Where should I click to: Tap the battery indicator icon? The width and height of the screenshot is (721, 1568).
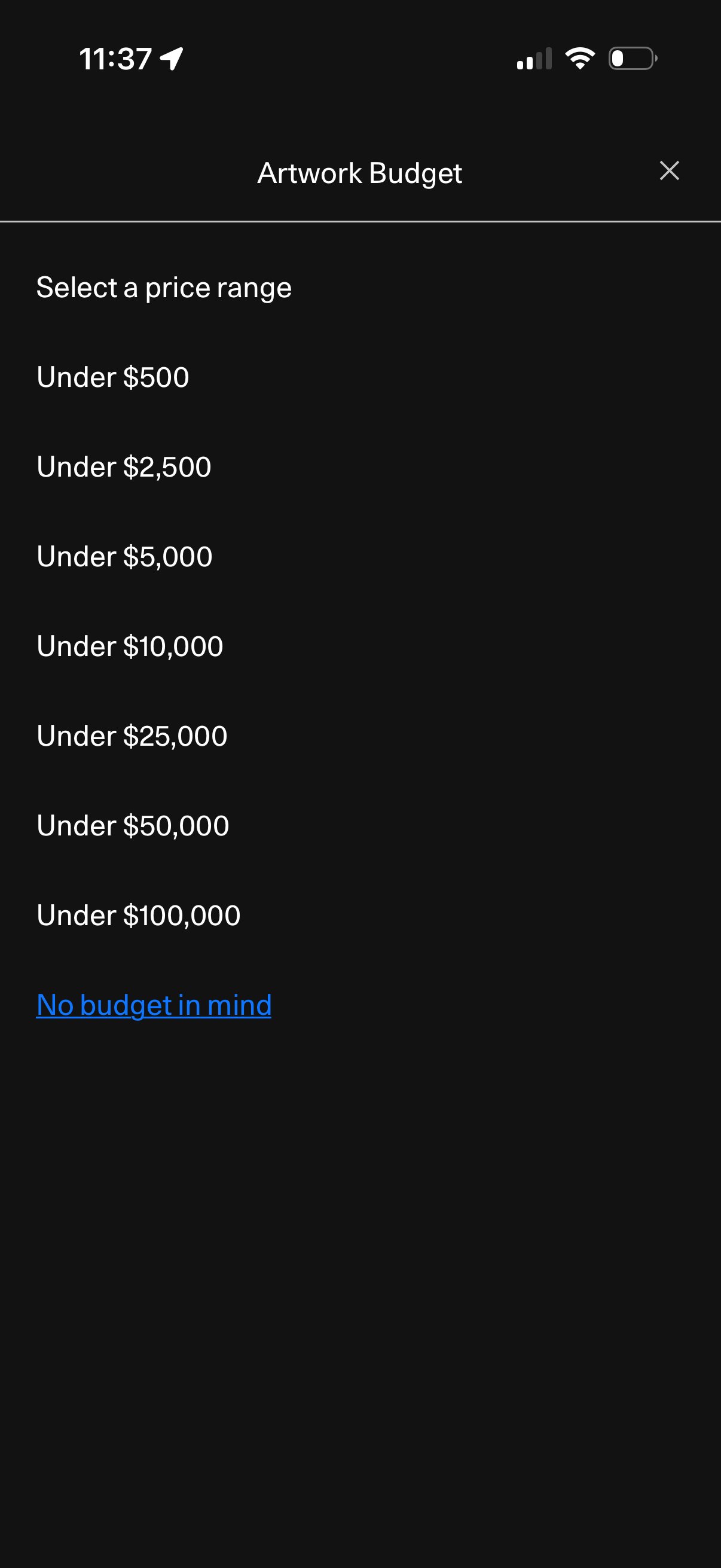coord(632,59)
